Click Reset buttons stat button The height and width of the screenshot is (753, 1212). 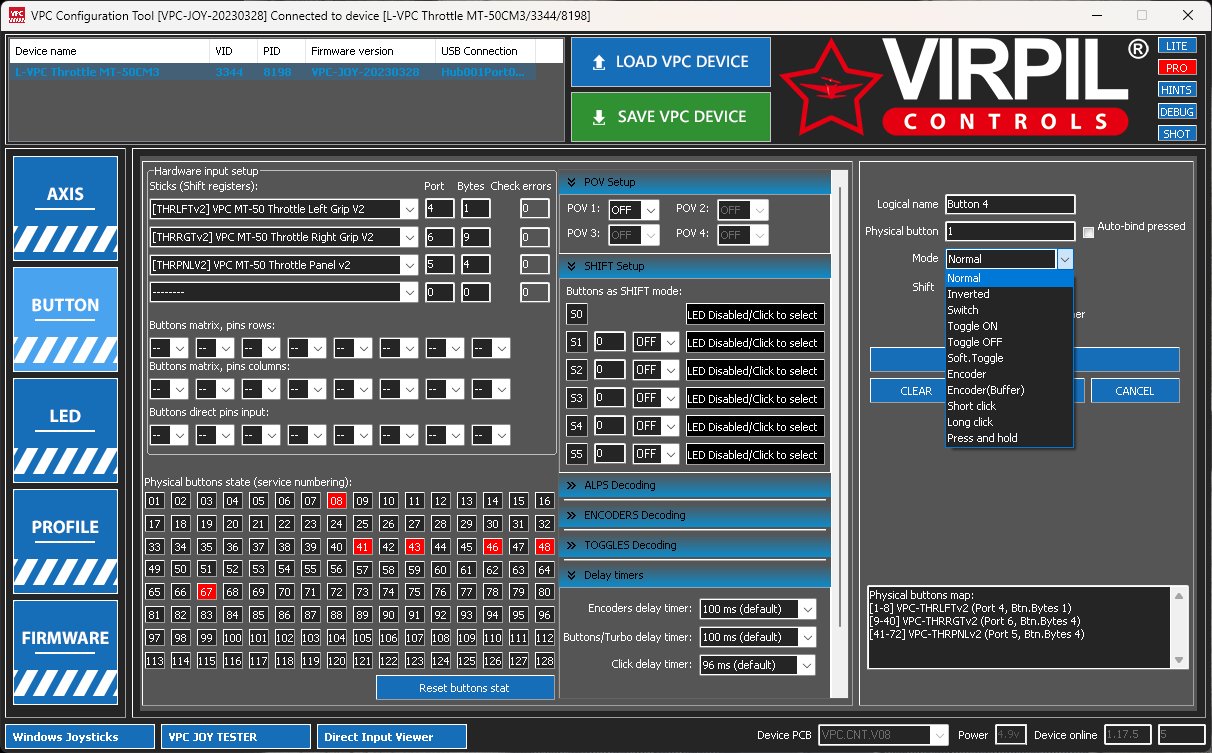coord(465,688)
